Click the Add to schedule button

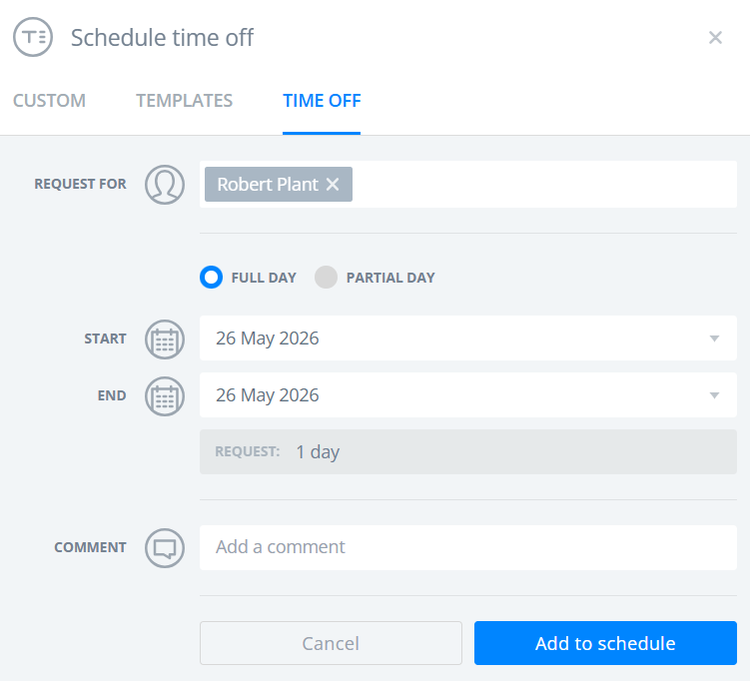(605, 643)
